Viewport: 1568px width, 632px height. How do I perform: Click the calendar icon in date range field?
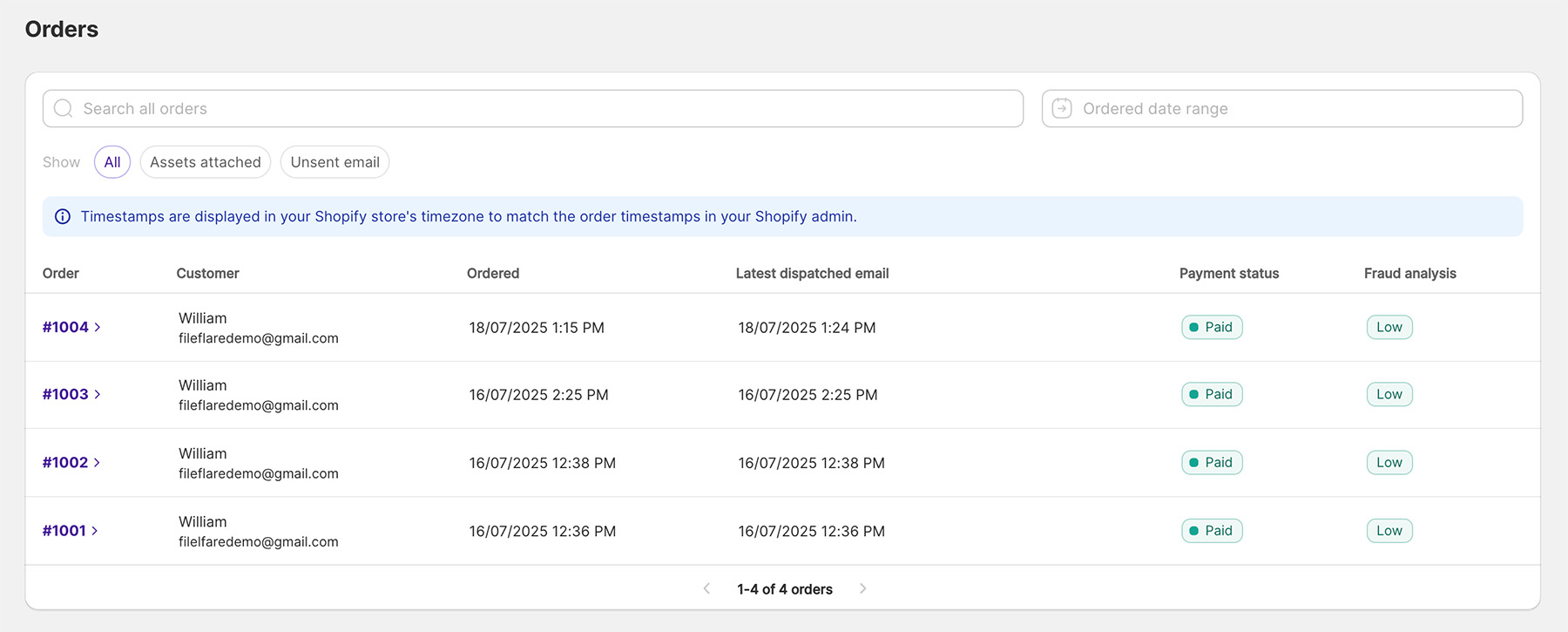click(1062, 109)
